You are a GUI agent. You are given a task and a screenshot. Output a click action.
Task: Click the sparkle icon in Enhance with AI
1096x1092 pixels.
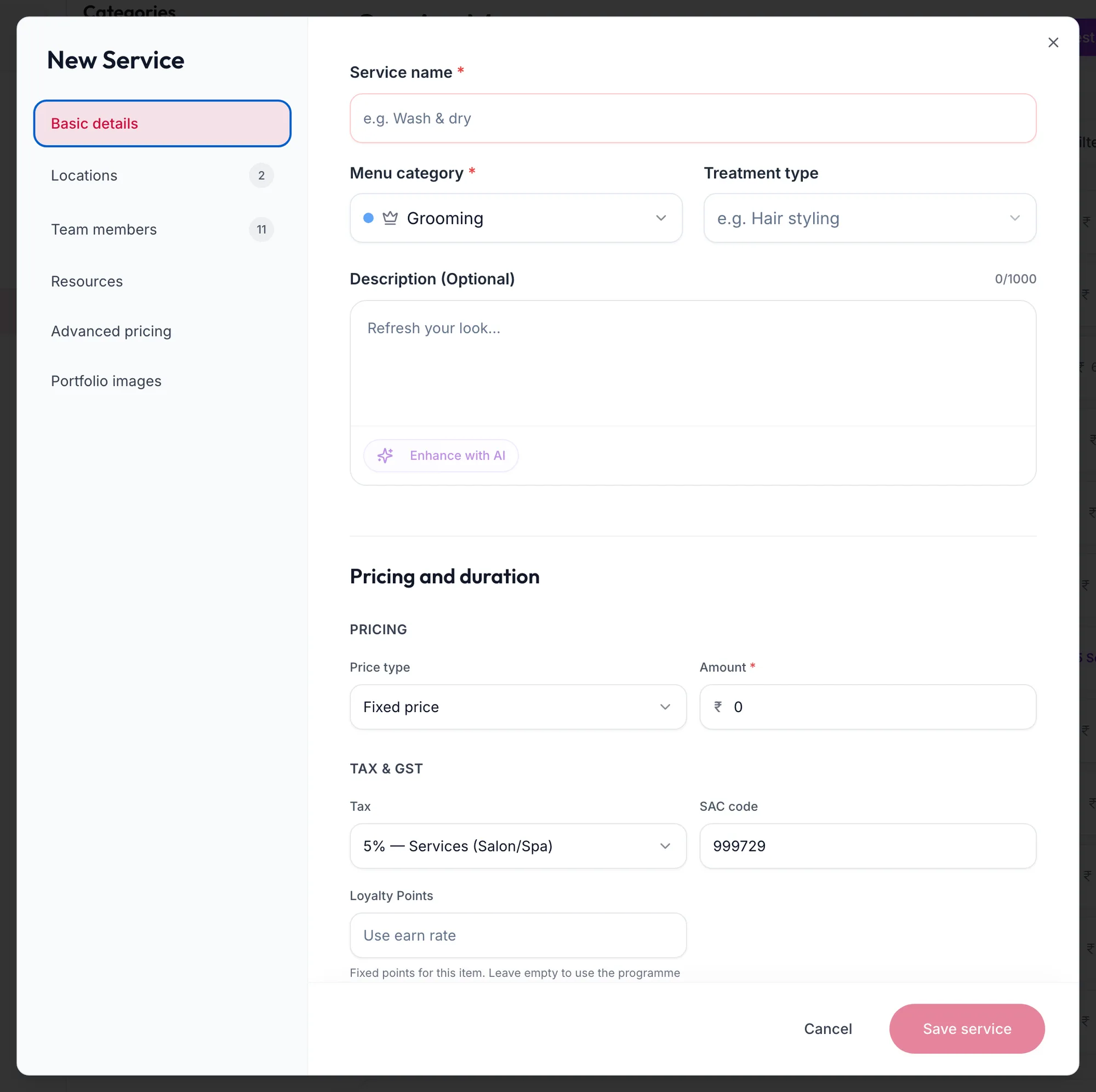[x=385, y=455]
